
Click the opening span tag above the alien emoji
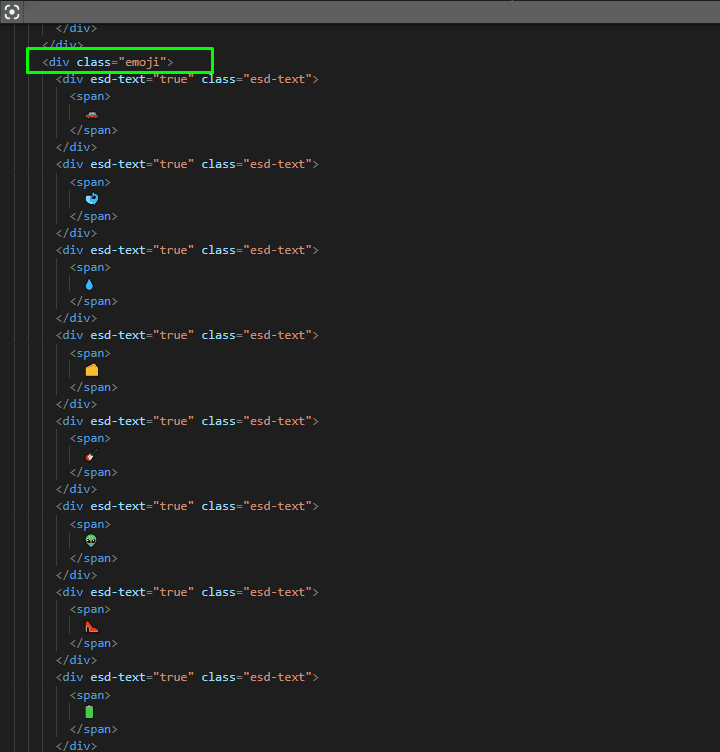click(x=90, y=524)
